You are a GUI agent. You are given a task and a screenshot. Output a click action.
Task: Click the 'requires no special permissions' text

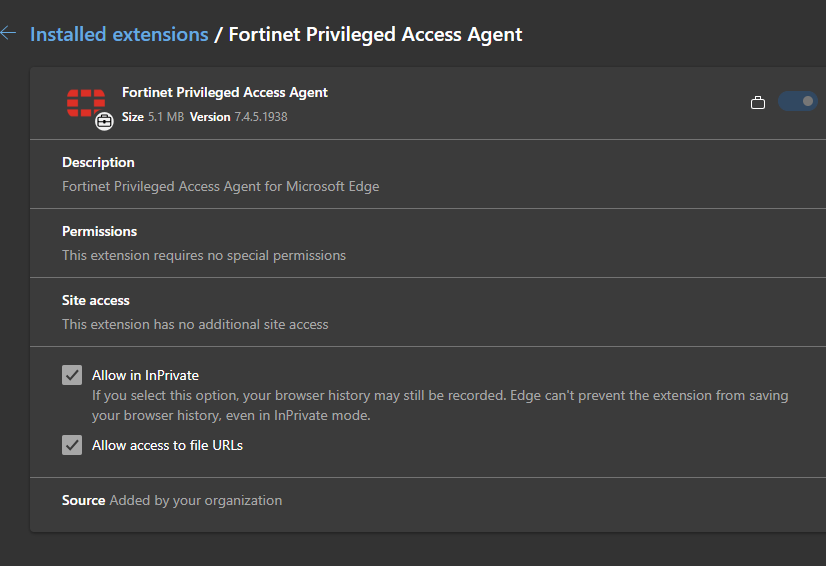pos(204,255)
